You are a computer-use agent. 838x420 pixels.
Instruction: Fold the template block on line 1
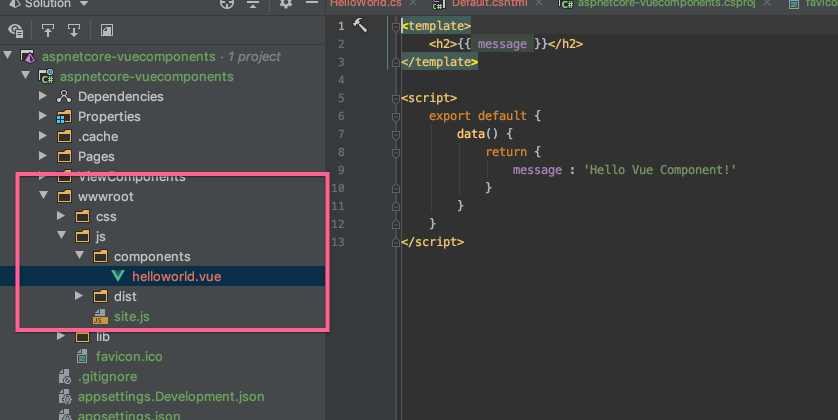coord(395,26)
